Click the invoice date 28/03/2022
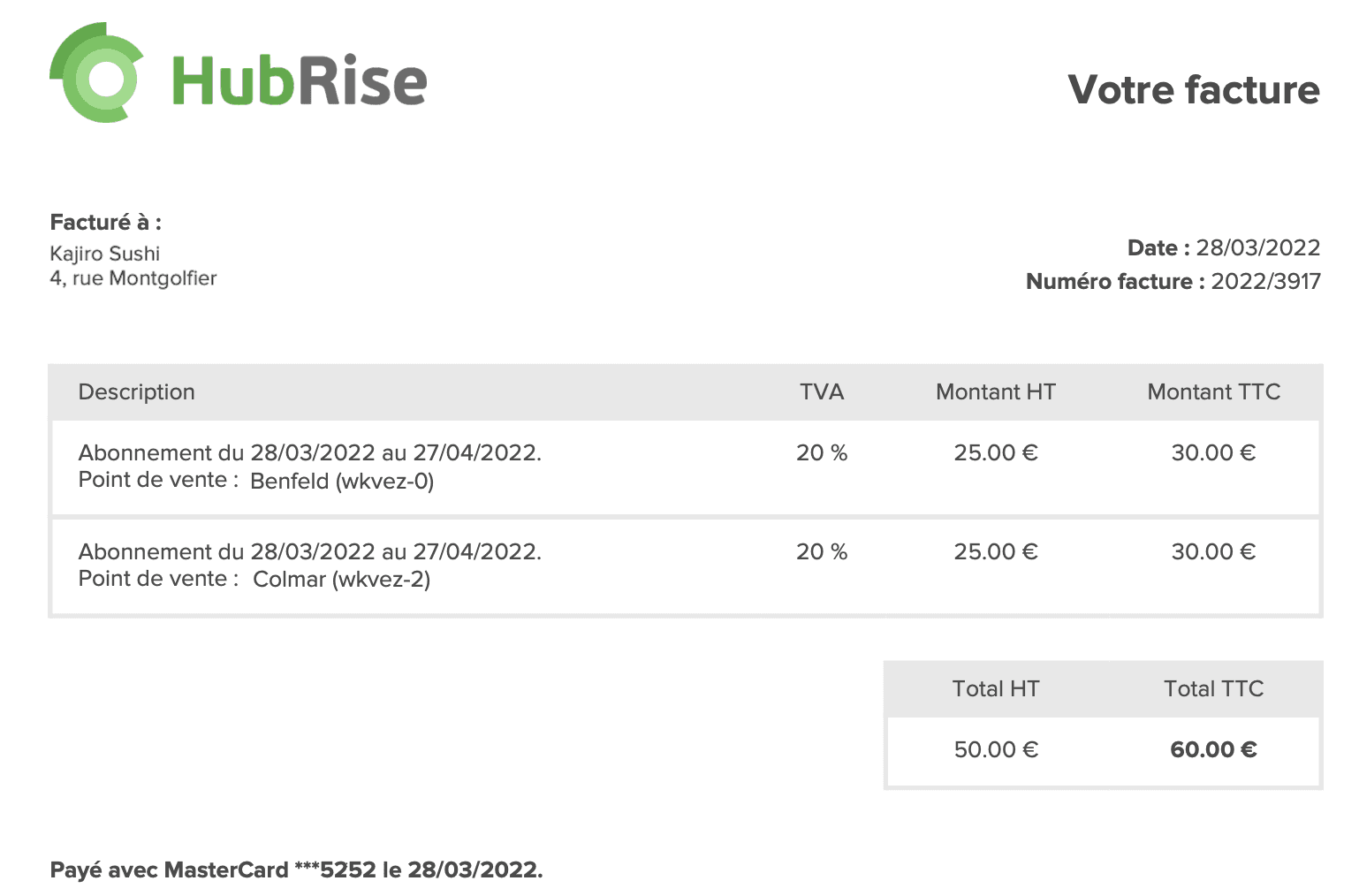1359x896 pixels. (1257, 247)
